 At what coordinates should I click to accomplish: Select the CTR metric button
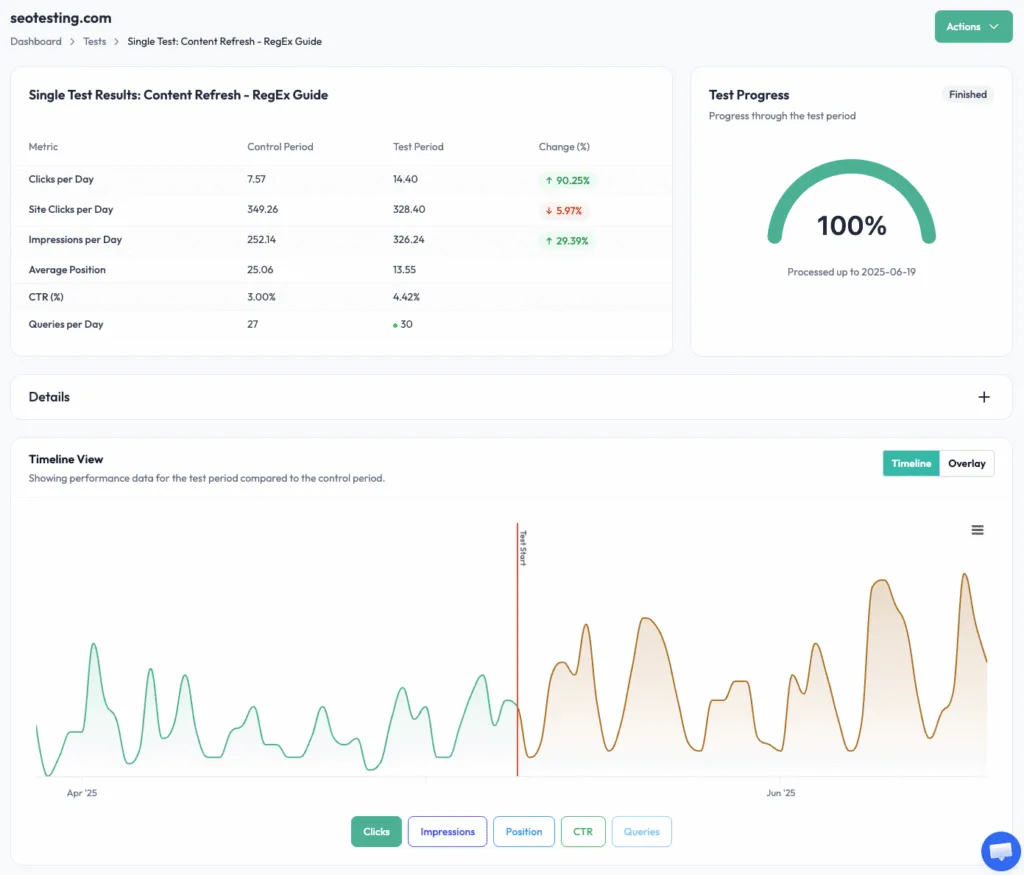click(583, 831)
